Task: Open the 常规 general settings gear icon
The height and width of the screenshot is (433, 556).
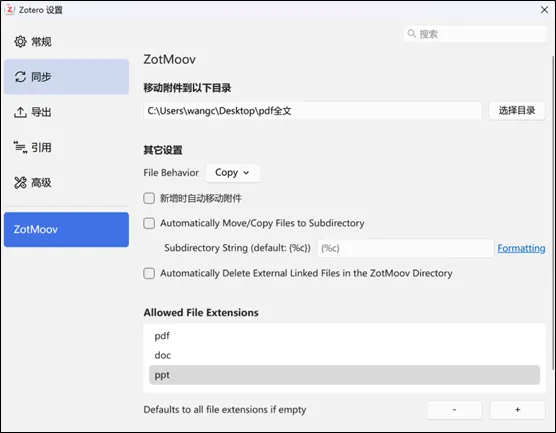Action: point(20,41)
